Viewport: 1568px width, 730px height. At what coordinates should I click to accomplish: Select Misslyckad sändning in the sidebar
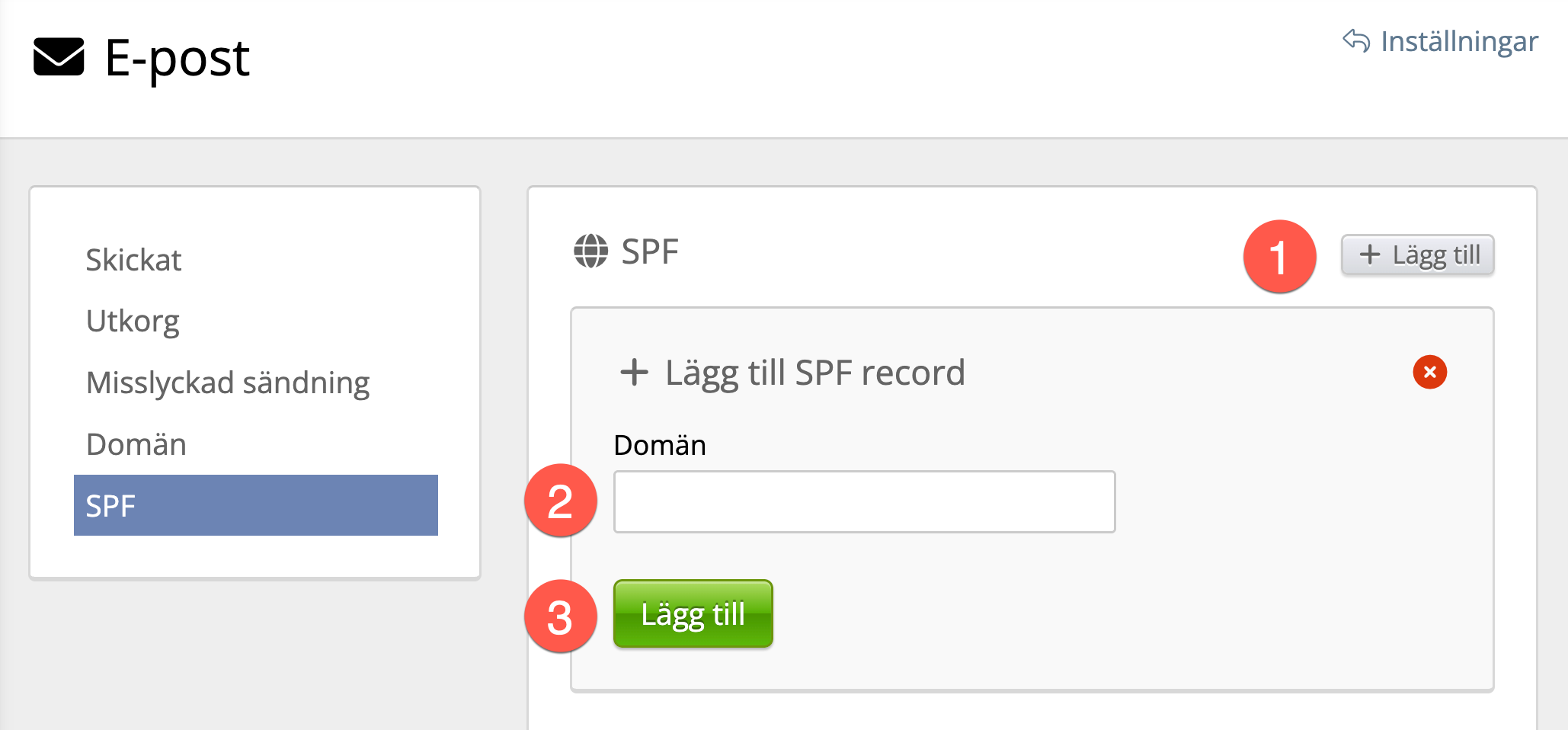coord(228,383)
